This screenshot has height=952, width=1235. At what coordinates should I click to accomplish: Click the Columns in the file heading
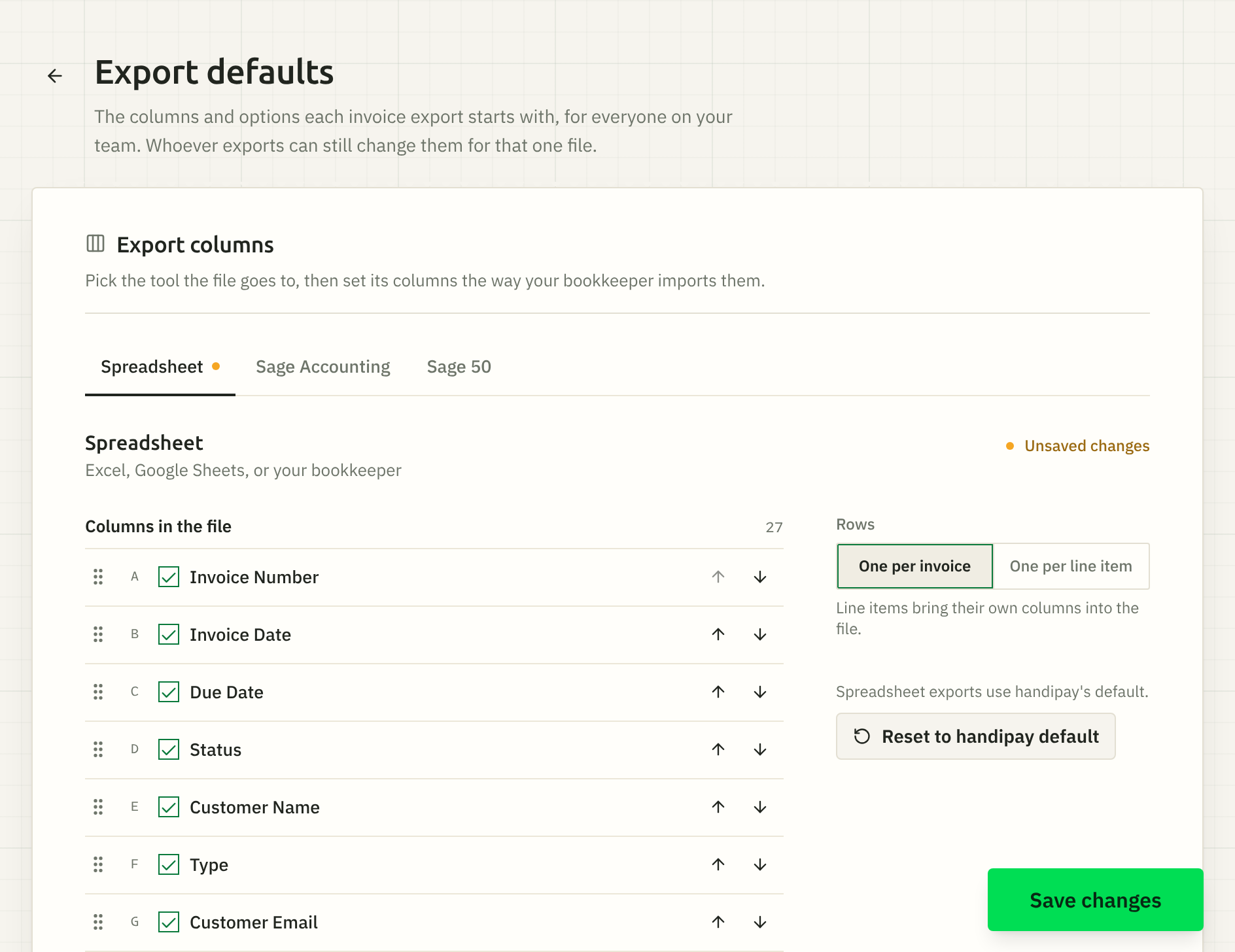158,526
